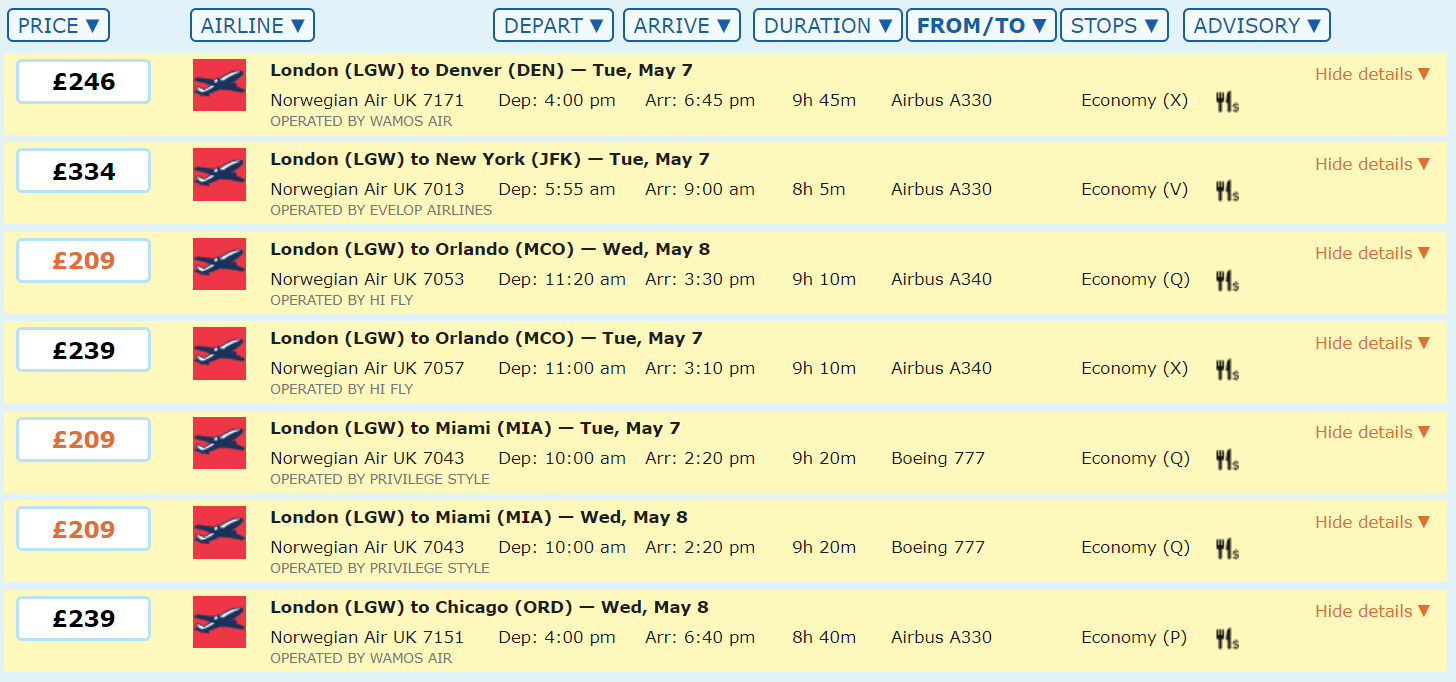
Task: Choose the £209 Orlando Wed, May 8 fare
Action: click(84, 261)
